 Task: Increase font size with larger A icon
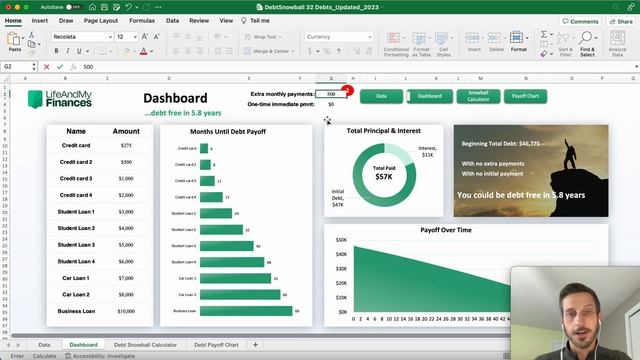(x=145, y=37)
